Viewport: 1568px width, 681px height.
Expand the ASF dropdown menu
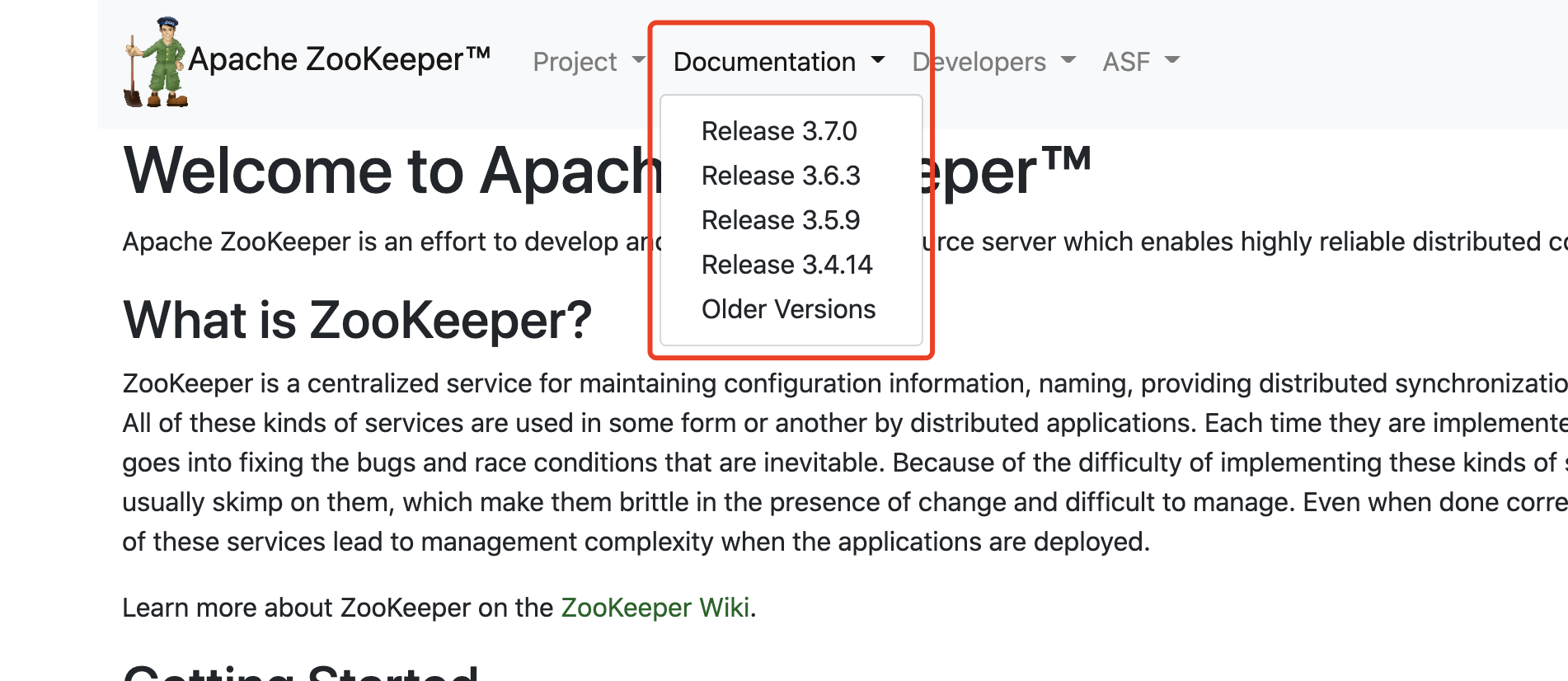[x=1141, y=62]
